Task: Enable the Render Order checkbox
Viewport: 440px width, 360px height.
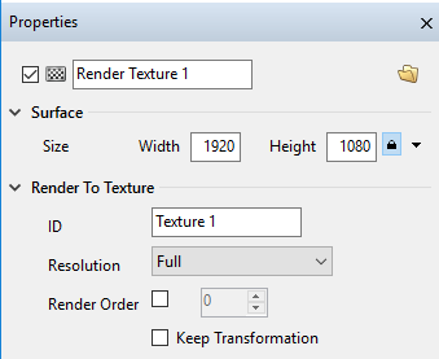Action: coord(160,299)
